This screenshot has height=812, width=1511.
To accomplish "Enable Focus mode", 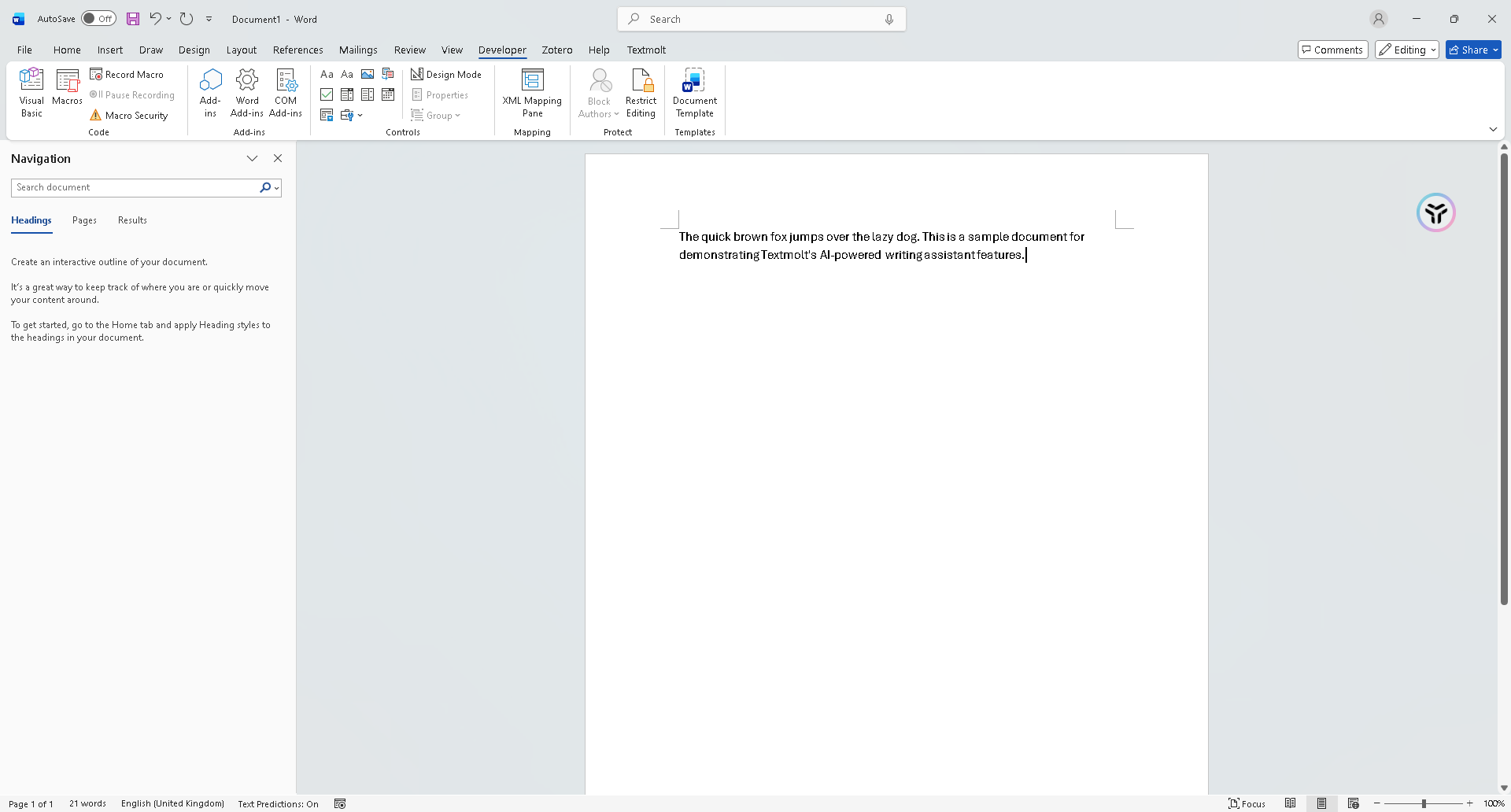I will click(x=1247, y=803).
